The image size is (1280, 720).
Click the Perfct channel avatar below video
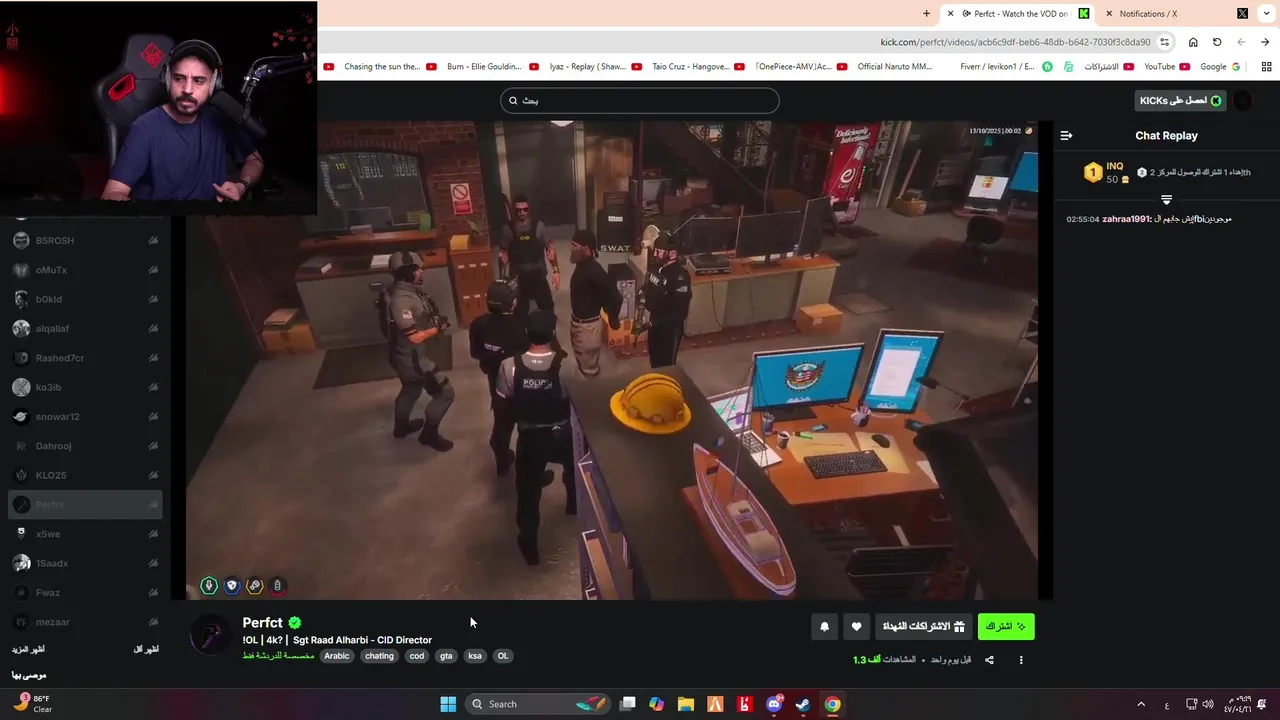point(210,635)
